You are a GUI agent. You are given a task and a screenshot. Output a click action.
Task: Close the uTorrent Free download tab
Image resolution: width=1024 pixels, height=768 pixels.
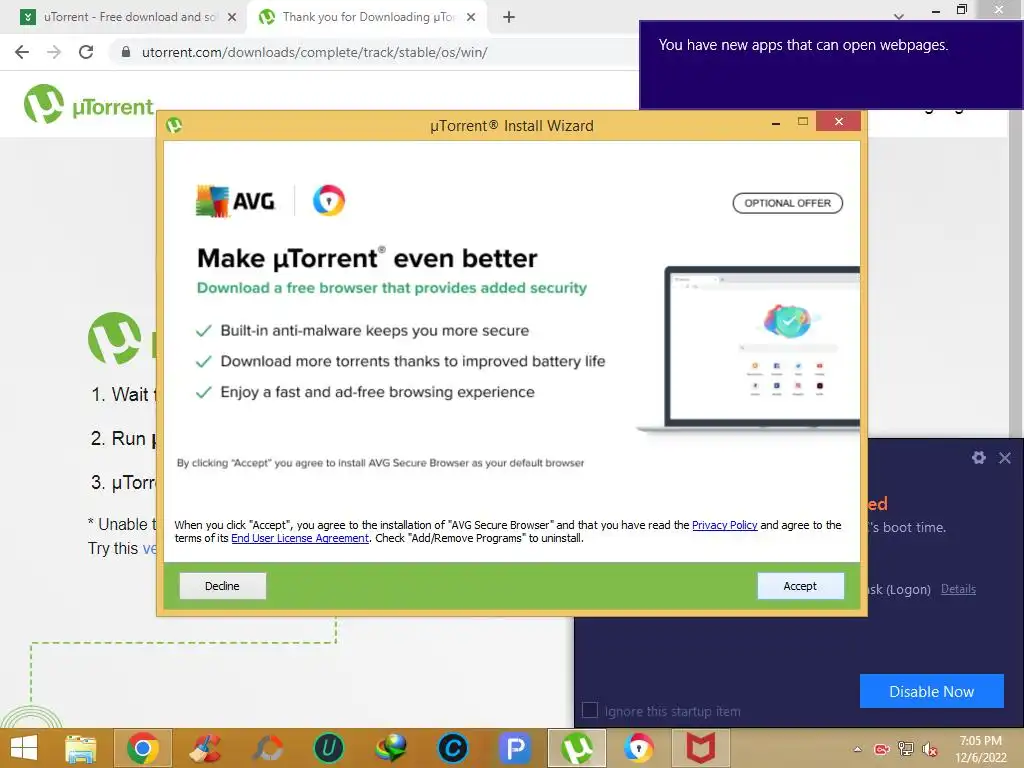(232, 18)
